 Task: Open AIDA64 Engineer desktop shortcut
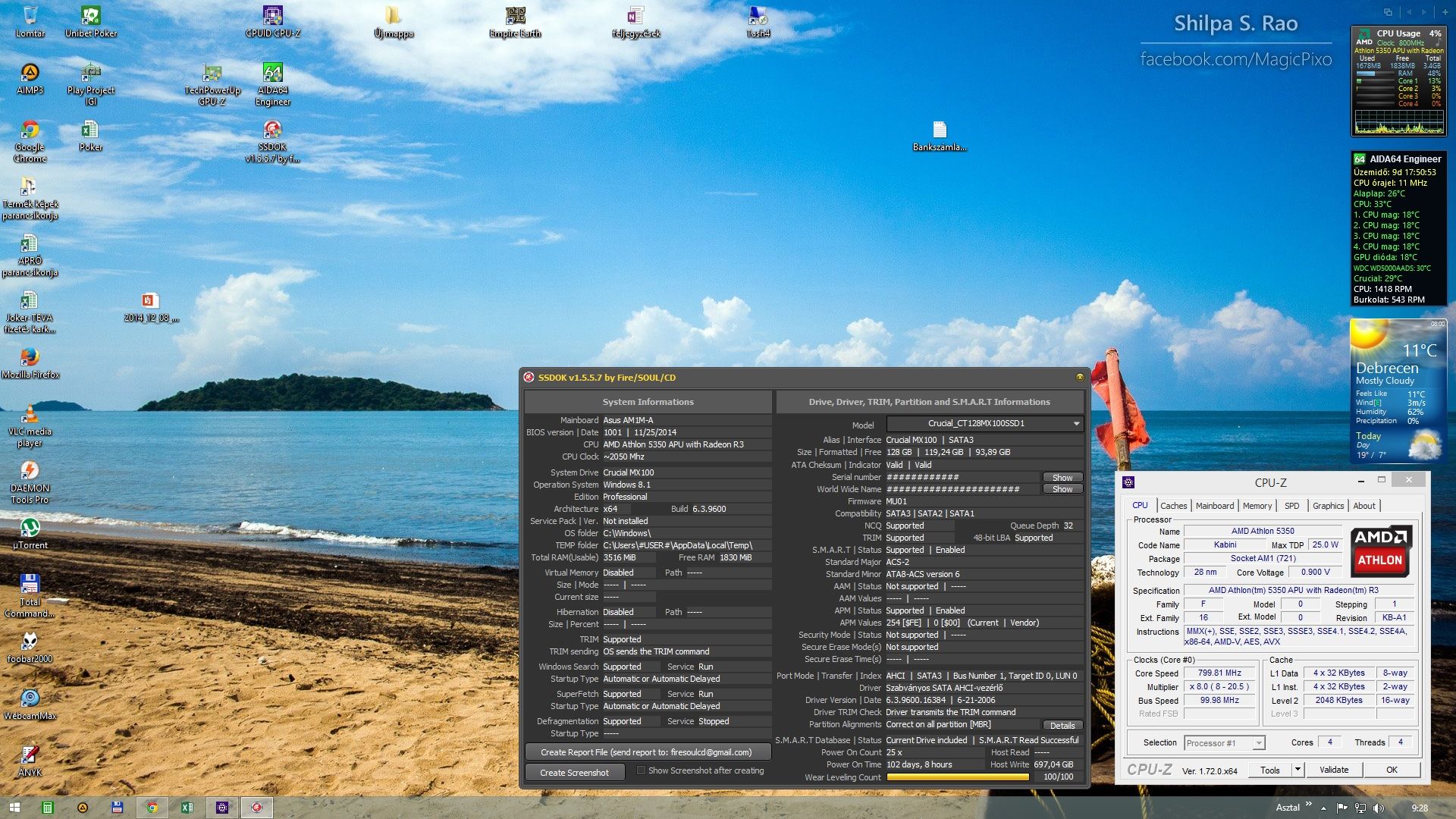pos(273,83)
